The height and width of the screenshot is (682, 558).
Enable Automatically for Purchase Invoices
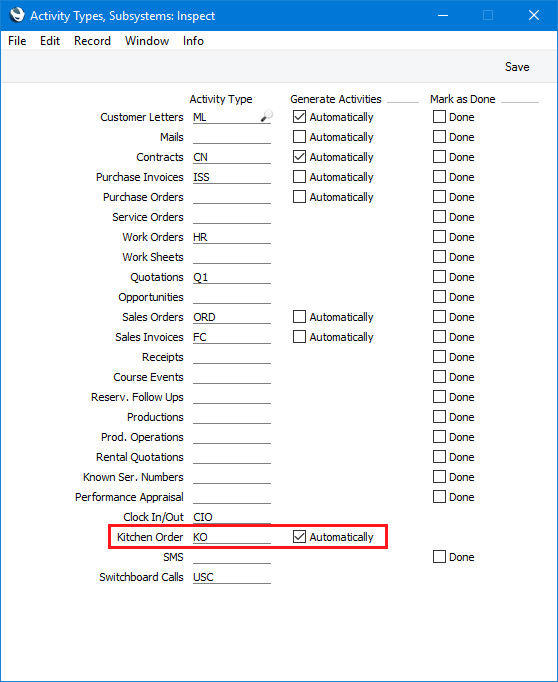(x=299, y=177)
